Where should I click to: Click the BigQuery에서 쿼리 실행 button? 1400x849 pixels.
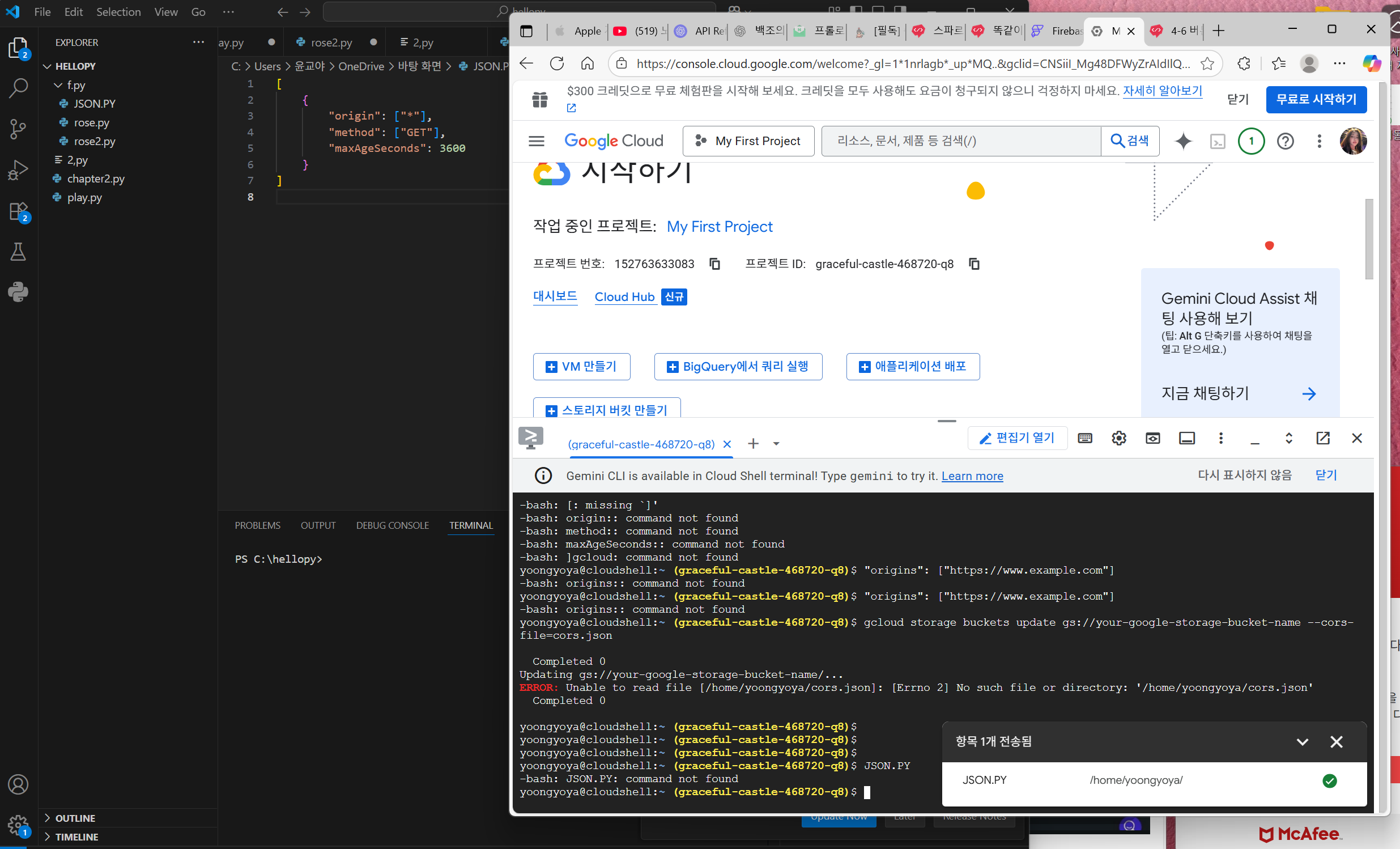[738, 367]
